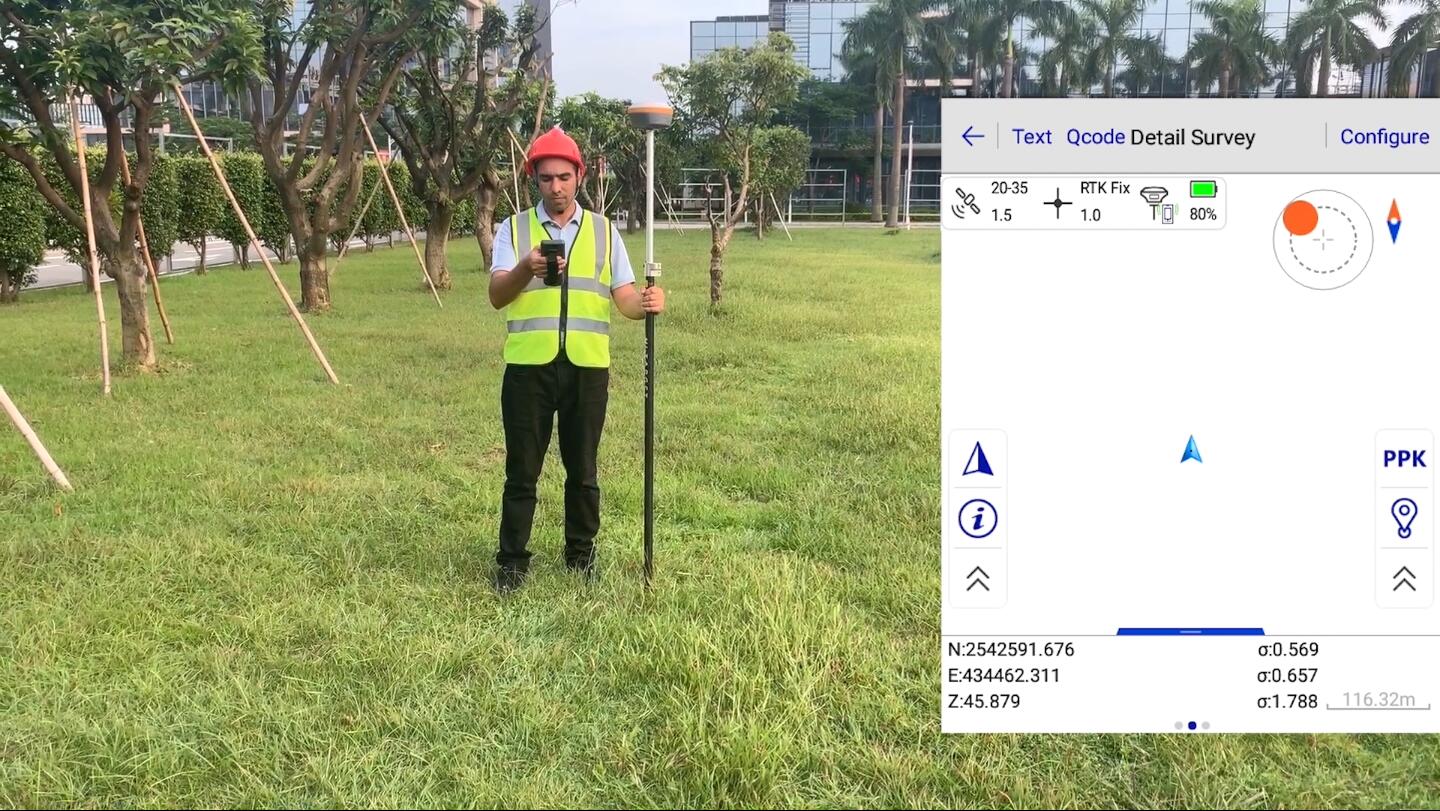
Task: Open the Configure settings
Action: (1384, 137)
